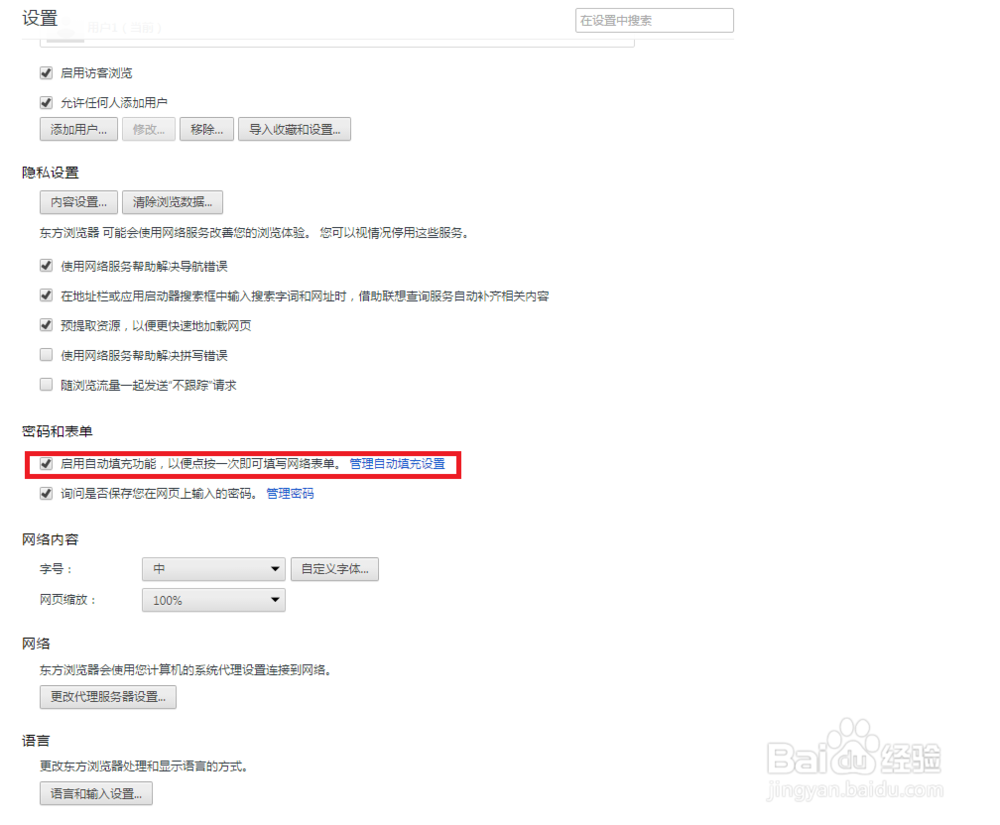1000x825 pixels.
Task: Open the search settings input field
Action: click(654, 20)
